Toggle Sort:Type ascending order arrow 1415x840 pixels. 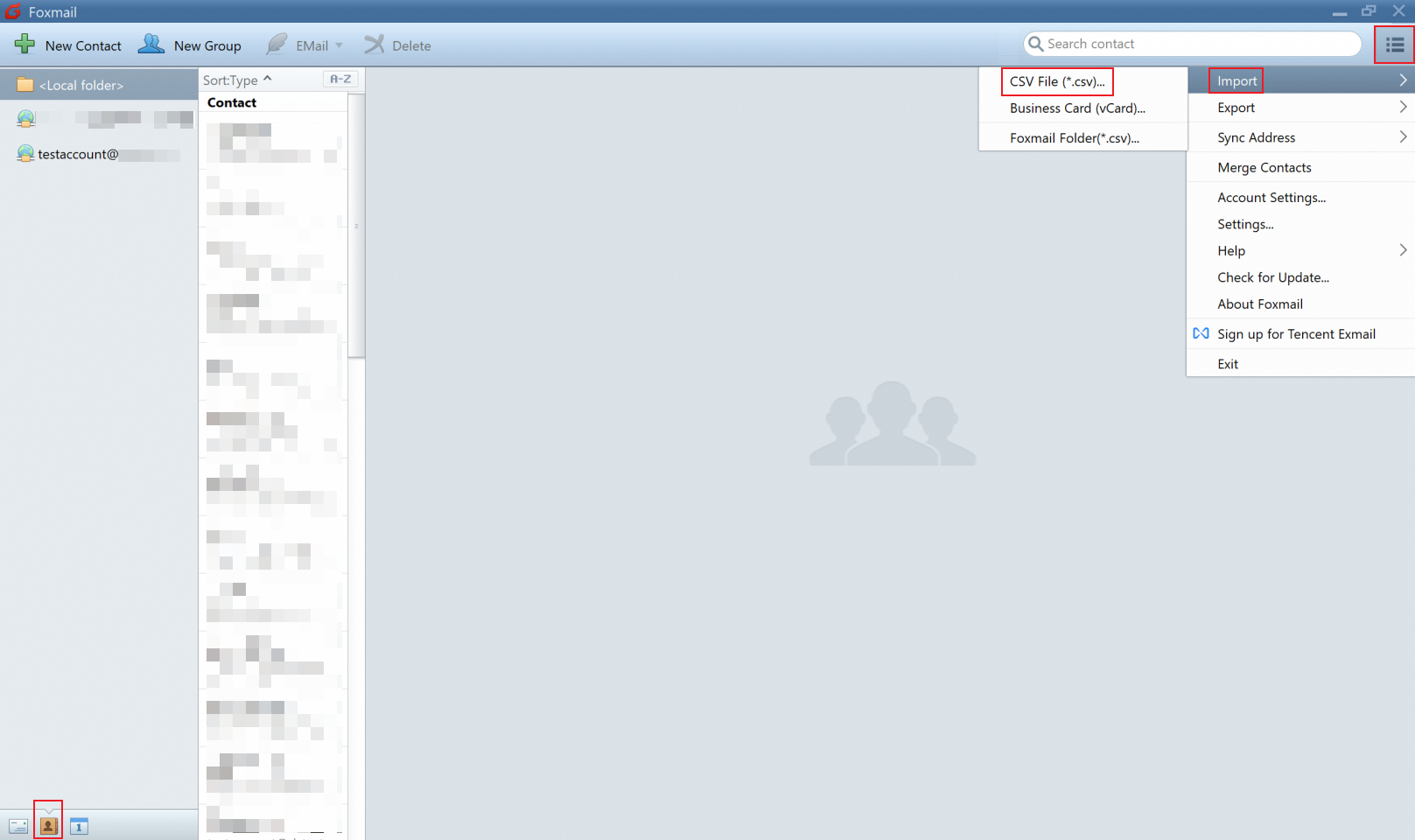click(267, 78)
